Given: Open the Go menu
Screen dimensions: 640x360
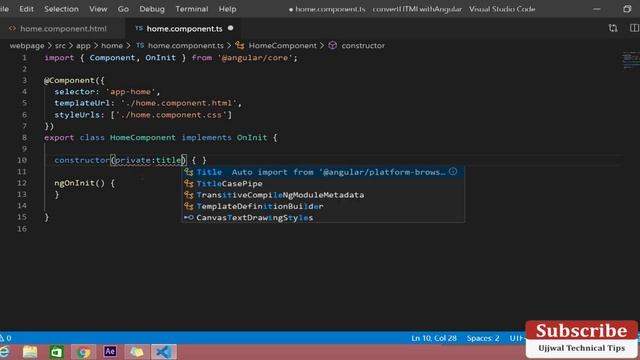Looking at the screenshot, I should tap(123, 9).
